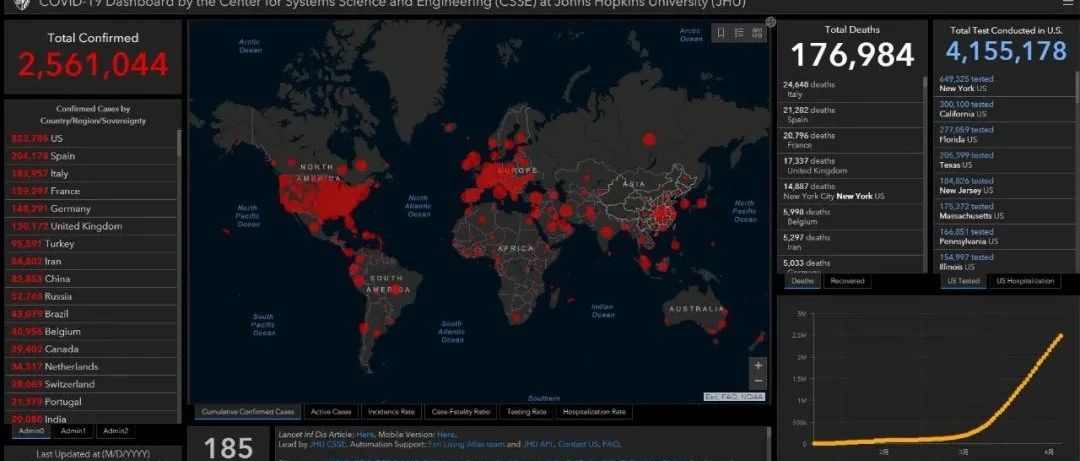Switch to Case-Fatality Ratio map tab
The image size is (1080, 461).
pyautogui.click(x=461, y=412)
